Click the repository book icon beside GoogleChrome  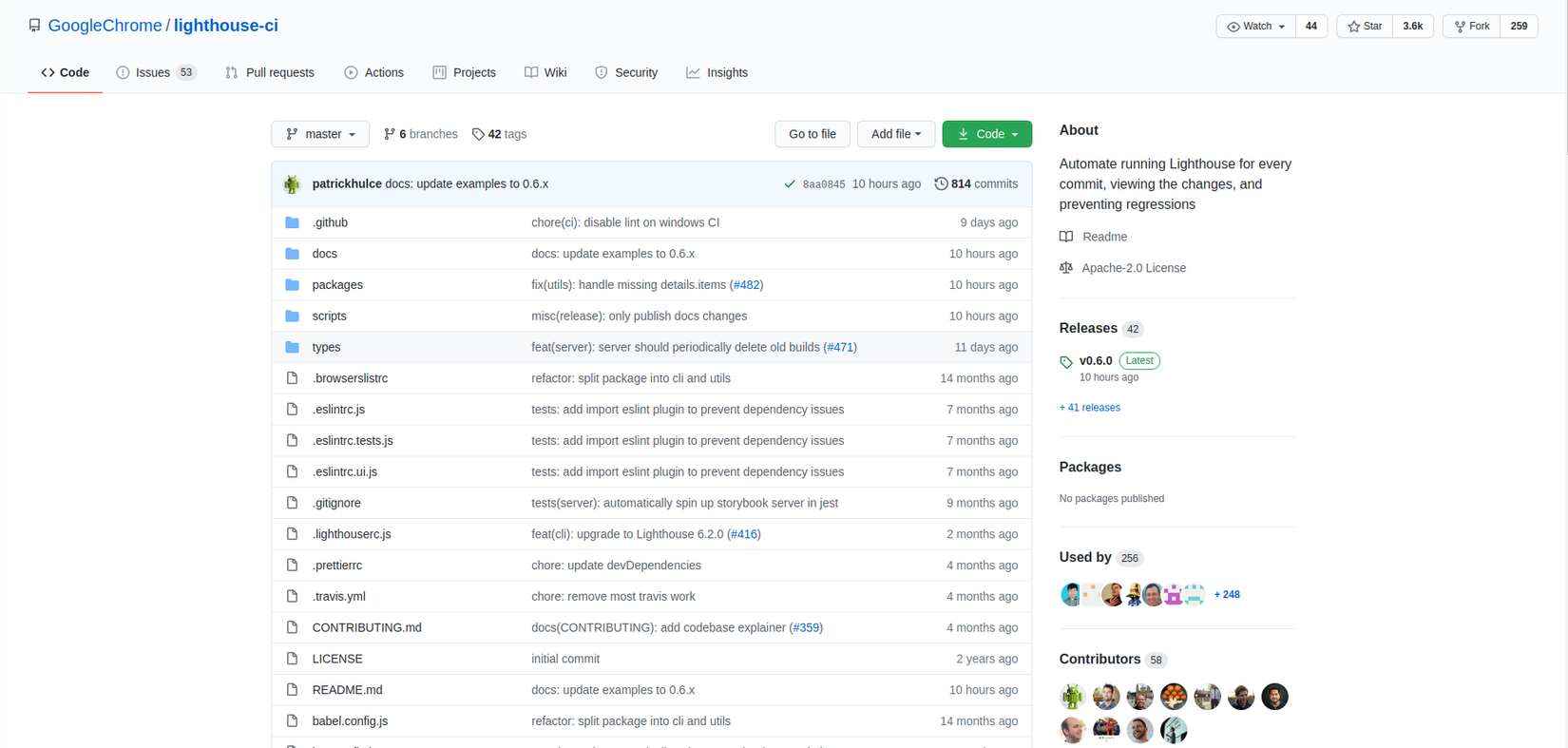34,26
